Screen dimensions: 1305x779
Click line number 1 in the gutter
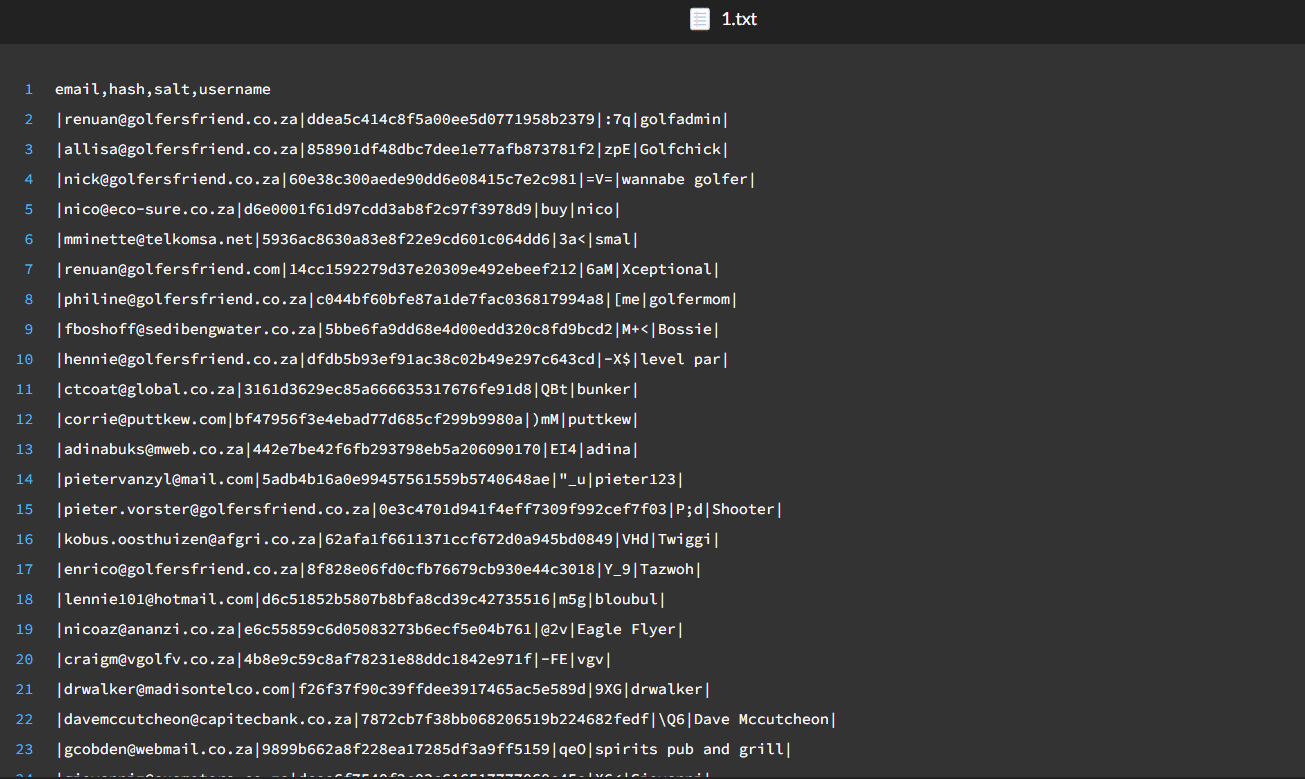[29, 89]
